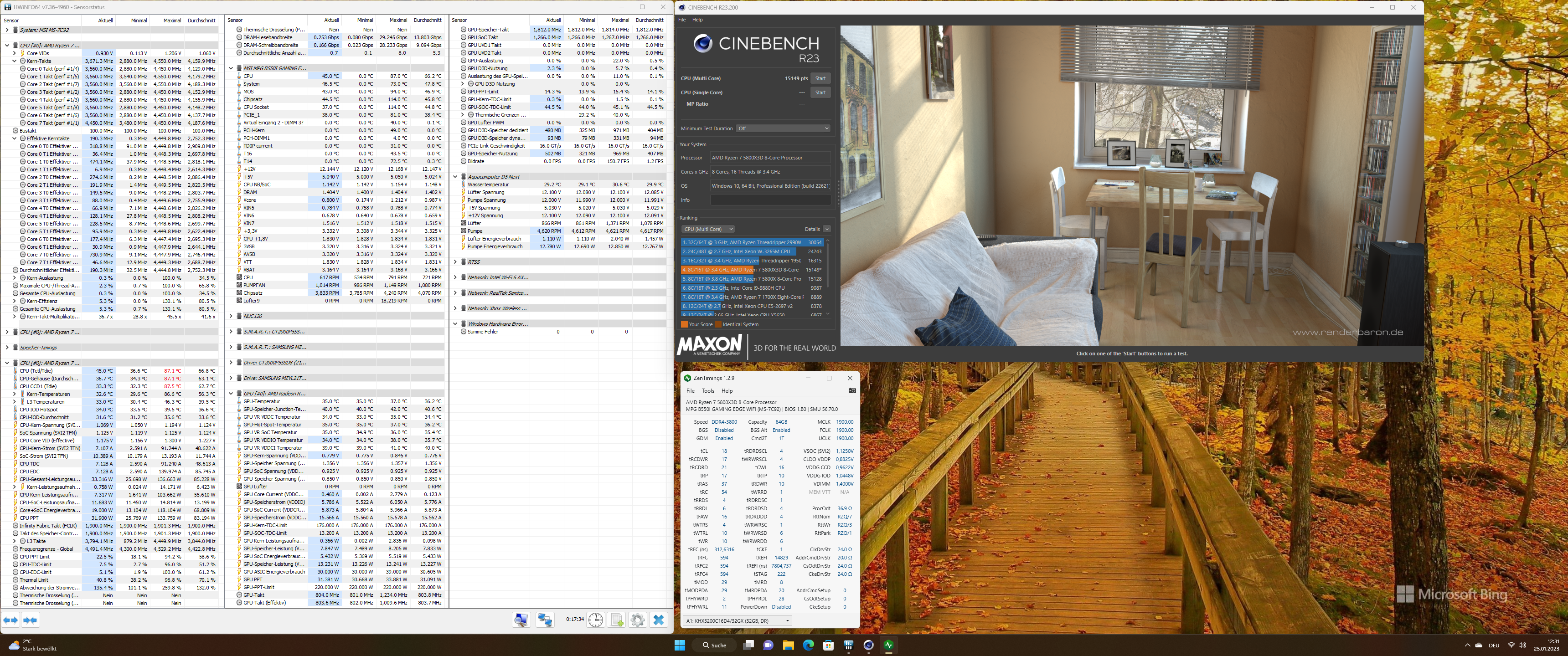
Task: Click the HWiNFO log file icon
Action: pyautogui.click(x=617, y=620)
